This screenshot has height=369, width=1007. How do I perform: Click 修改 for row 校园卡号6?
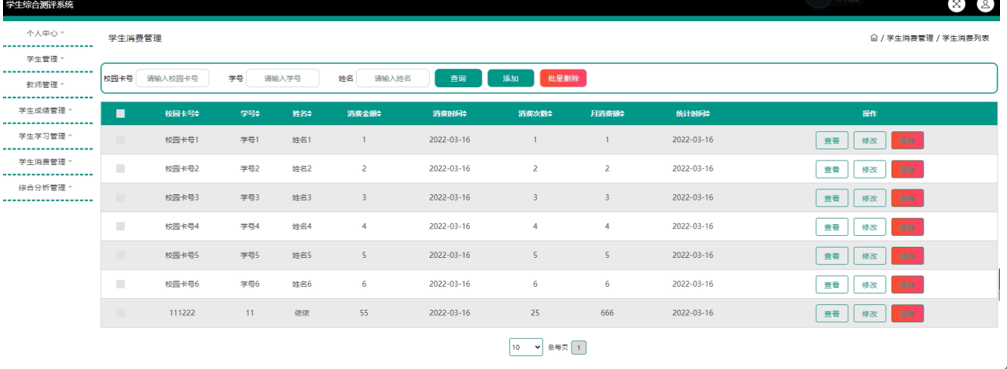coord(870,284)
